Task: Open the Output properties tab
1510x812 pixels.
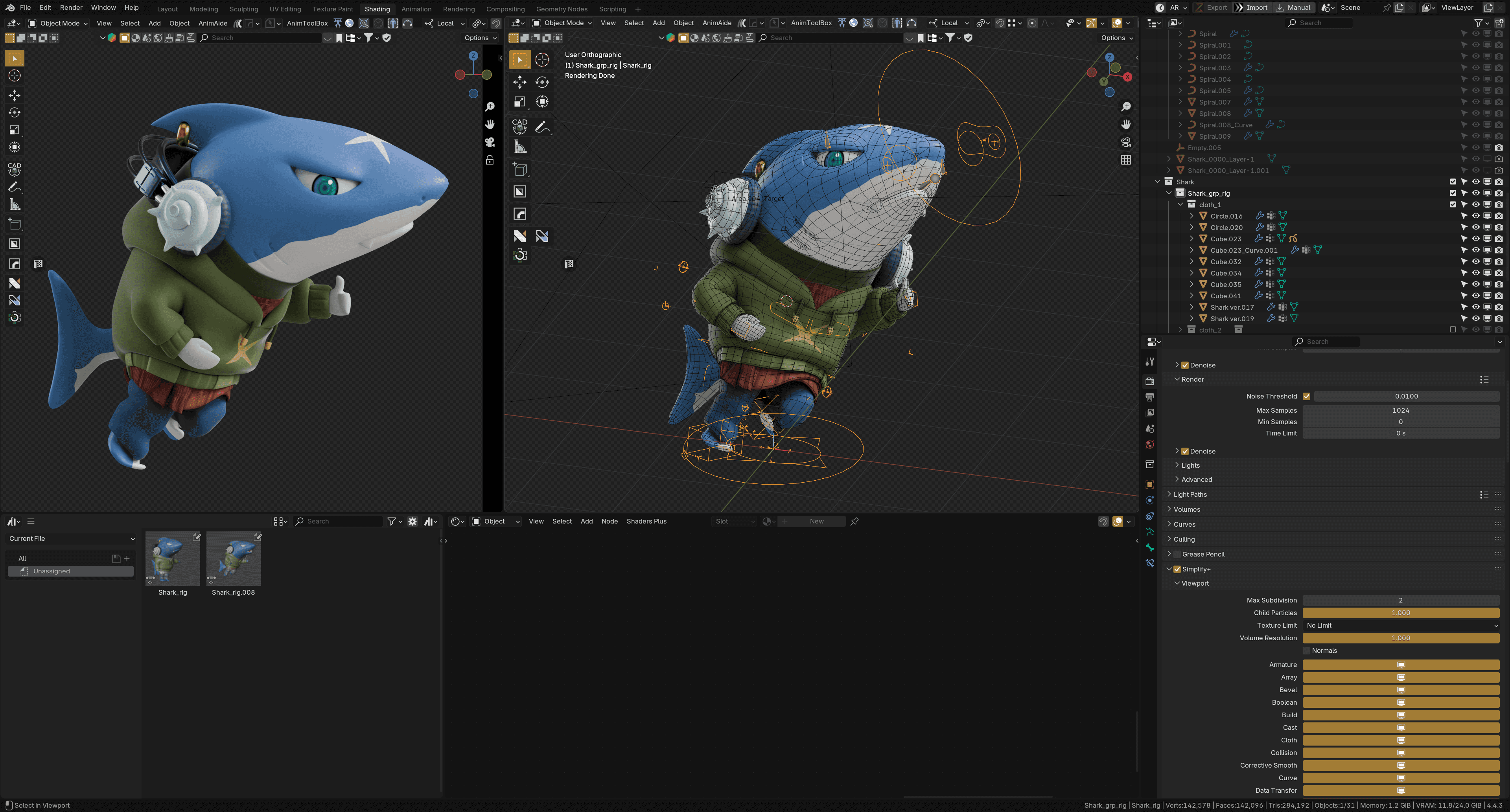Action: pos(1149,397)
